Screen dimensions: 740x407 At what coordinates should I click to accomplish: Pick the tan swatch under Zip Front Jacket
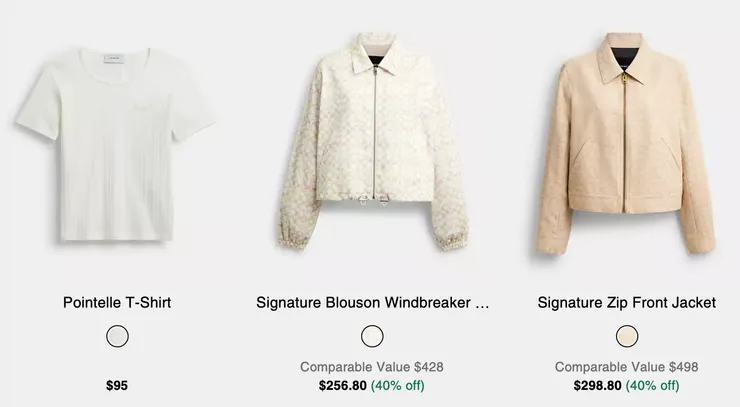pos(627,336)
